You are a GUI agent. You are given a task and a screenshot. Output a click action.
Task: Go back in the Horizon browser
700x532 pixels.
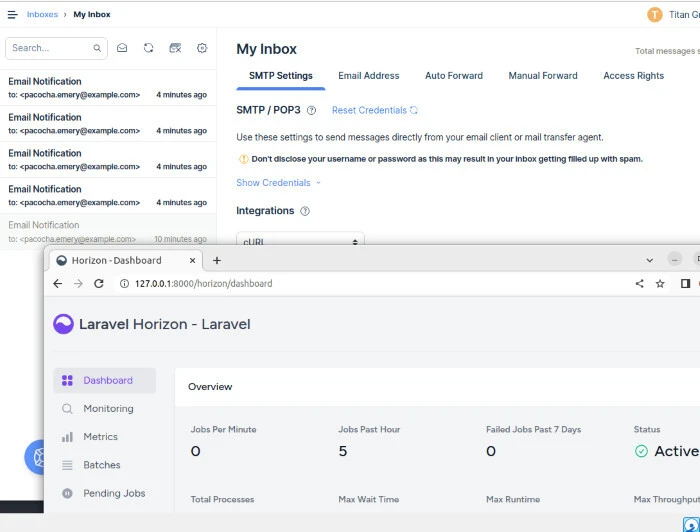tap(58, 283)
